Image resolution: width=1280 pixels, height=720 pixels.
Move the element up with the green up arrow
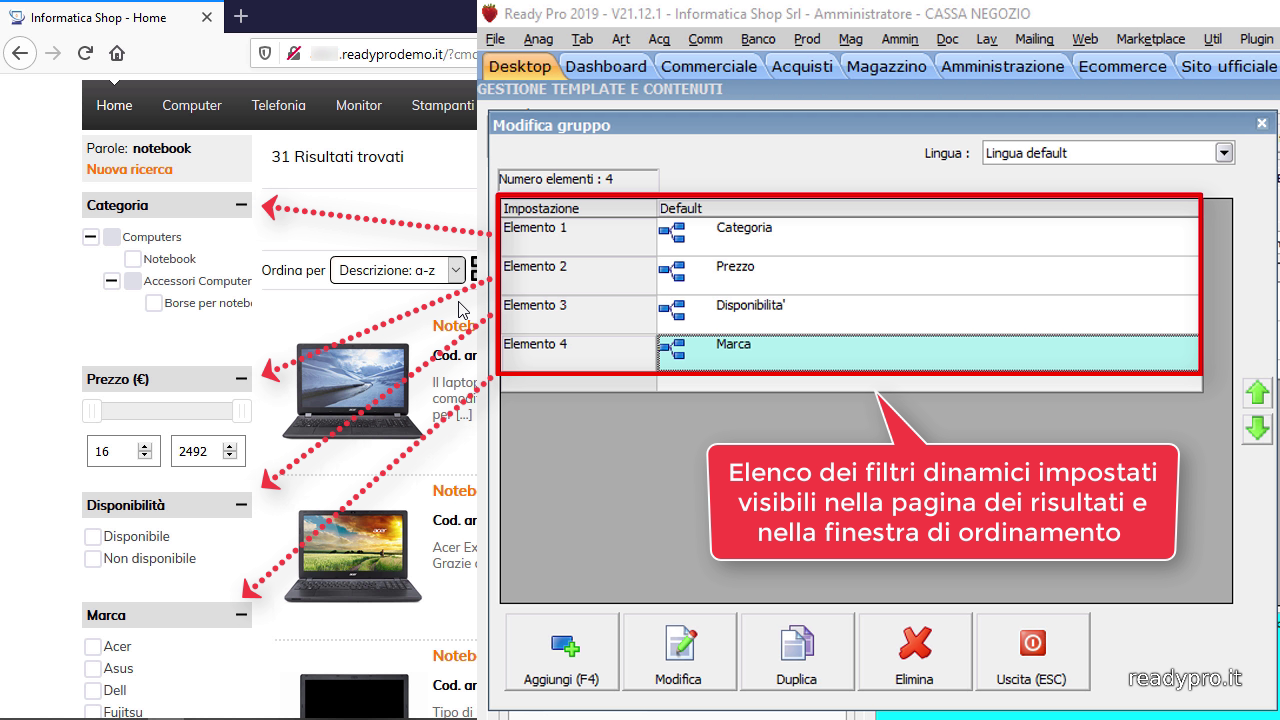pos(1257,393)
